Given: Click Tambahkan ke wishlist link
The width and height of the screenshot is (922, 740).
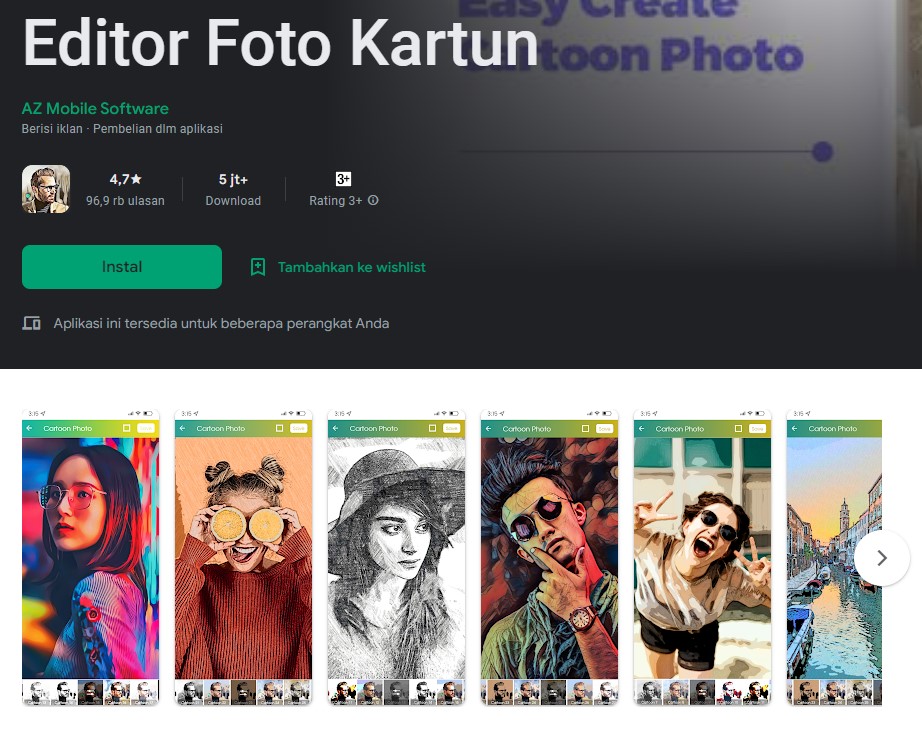Looking at the screenshot, I should coord(351,267).
